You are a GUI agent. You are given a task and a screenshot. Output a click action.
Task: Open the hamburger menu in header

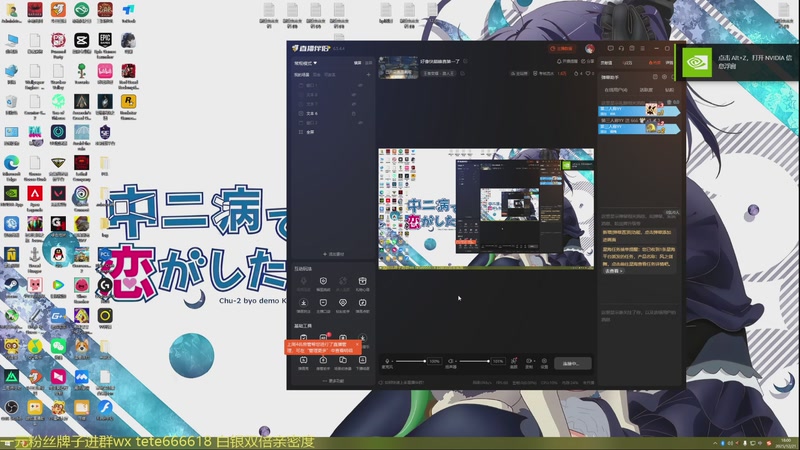tap(642, 48)
